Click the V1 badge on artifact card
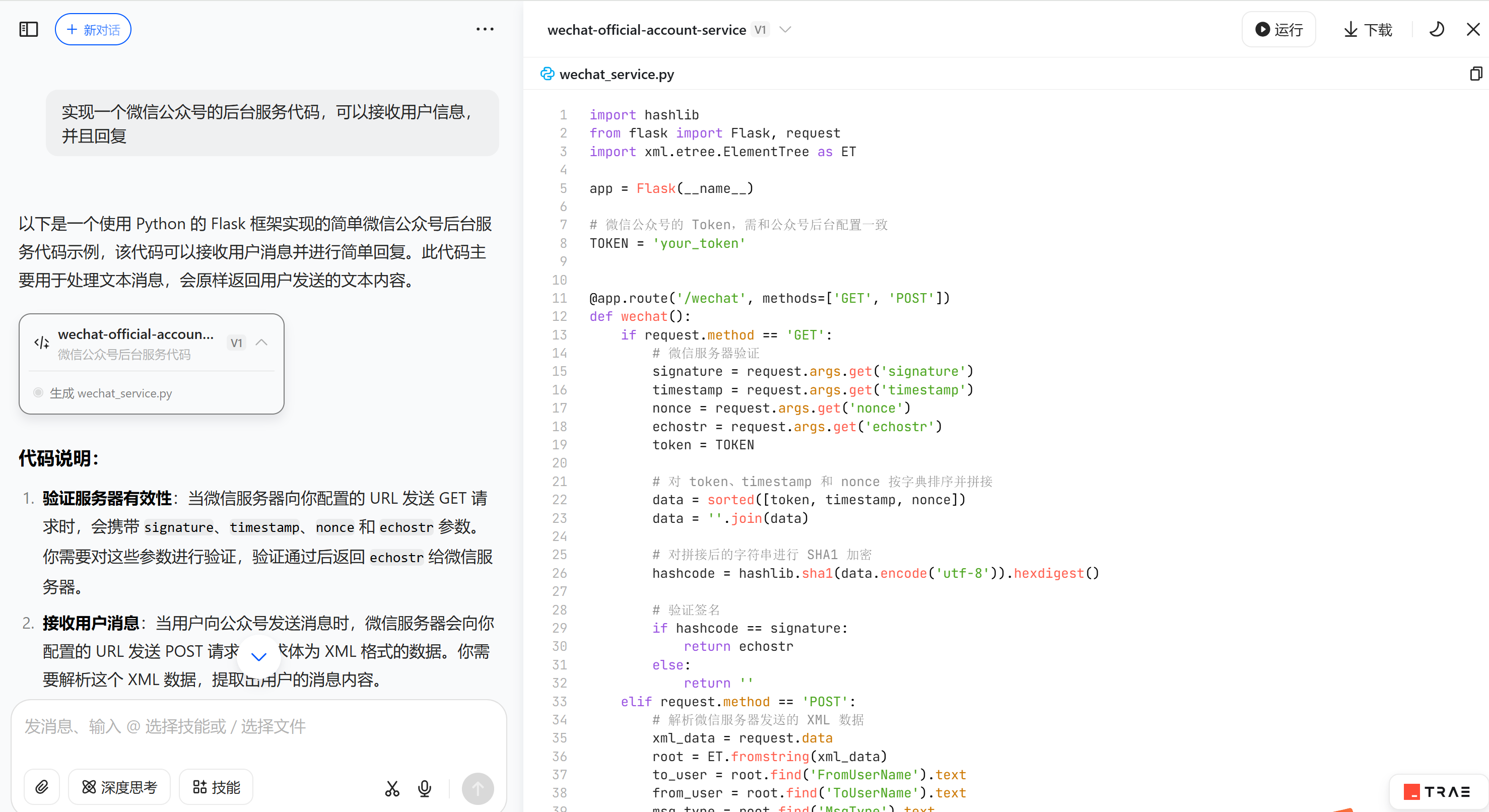The height and width of the screenshot is (812, 1489). [x=236, y=343]
